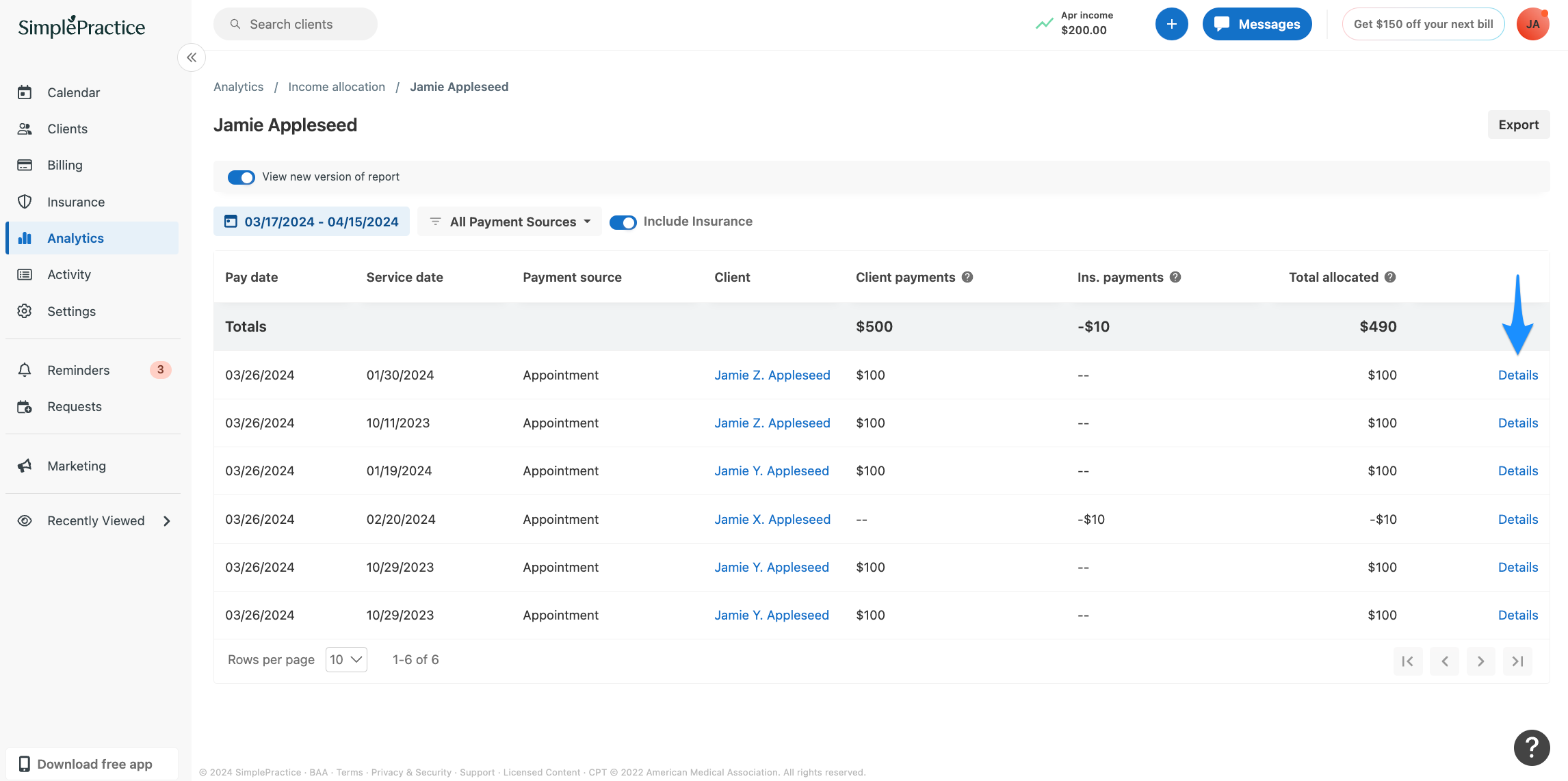
Task: Open the Calendar section in the sidebar
Action: [73, 92]
